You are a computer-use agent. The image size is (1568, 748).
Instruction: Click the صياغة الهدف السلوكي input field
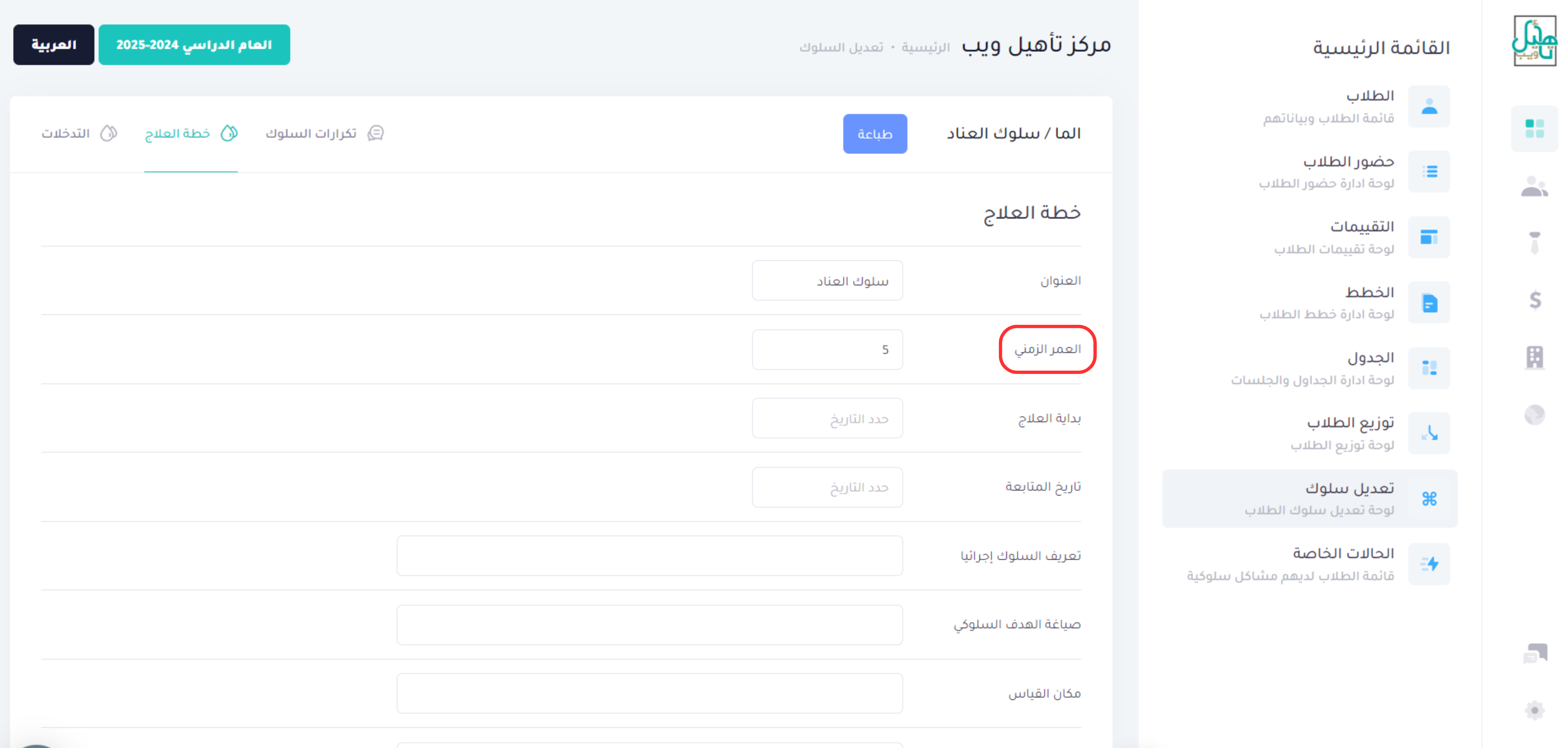click(x=649, y=624)
